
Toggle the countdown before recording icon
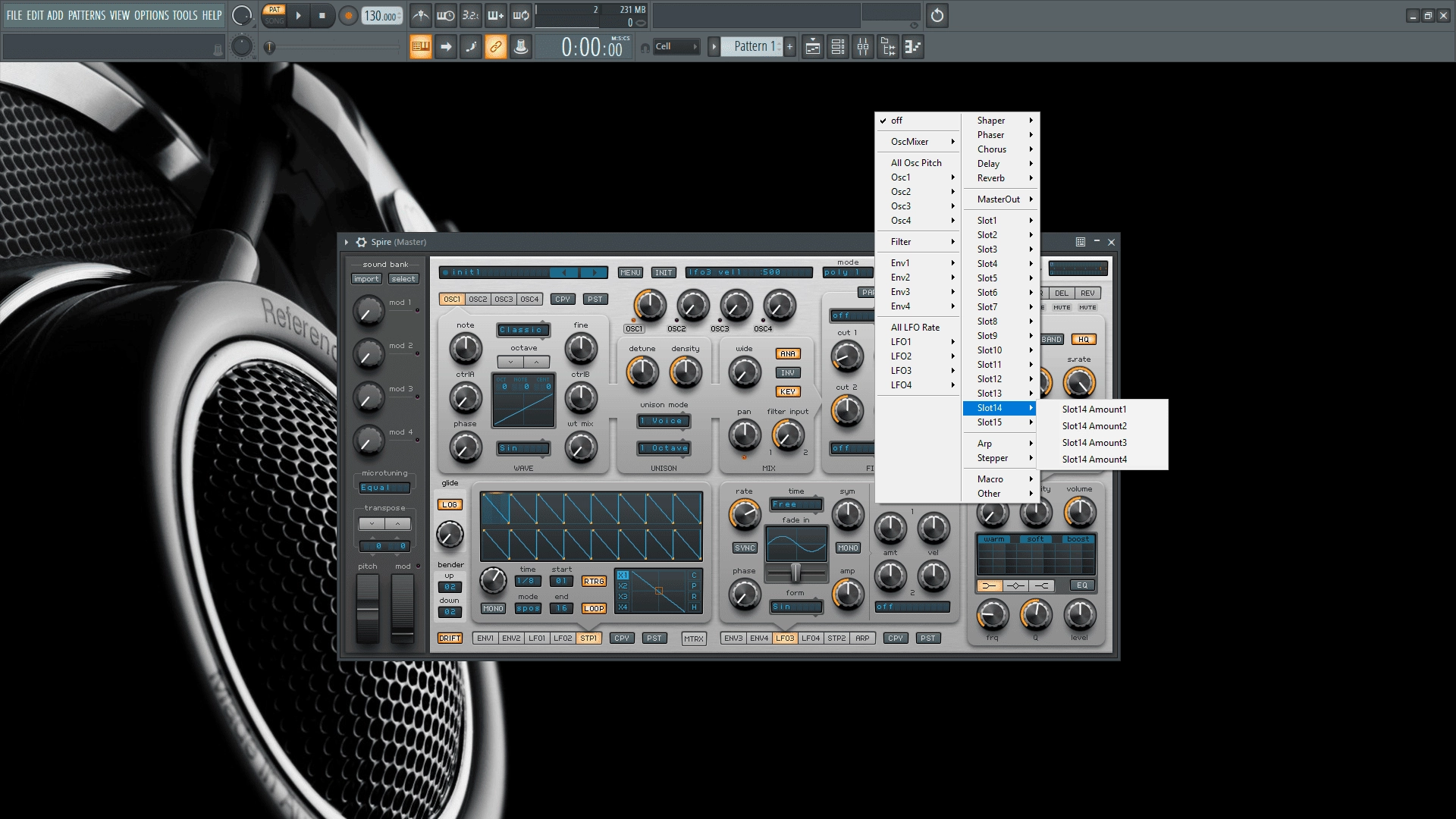point(471,15)
